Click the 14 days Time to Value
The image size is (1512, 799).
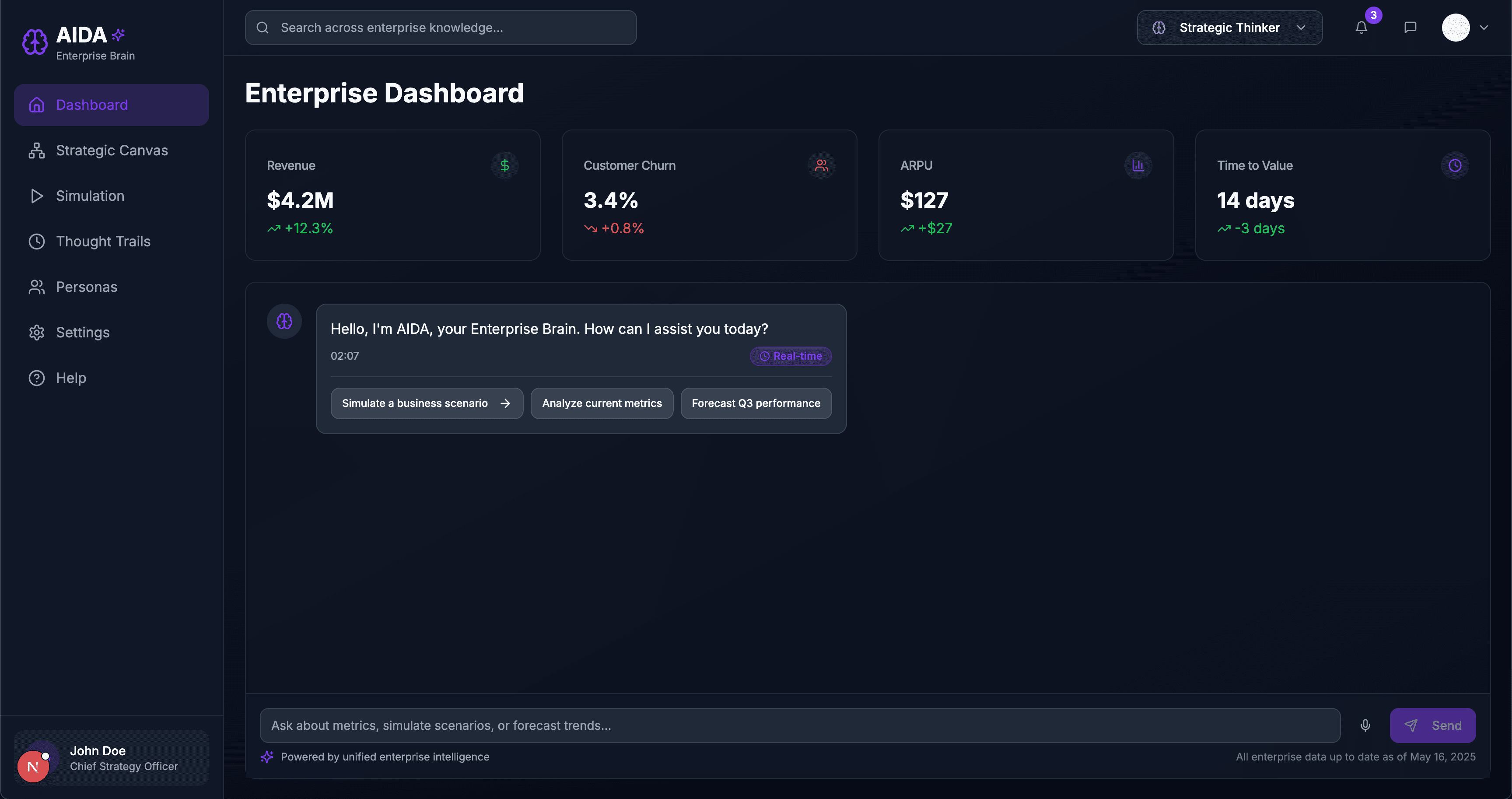[1256, 200]
